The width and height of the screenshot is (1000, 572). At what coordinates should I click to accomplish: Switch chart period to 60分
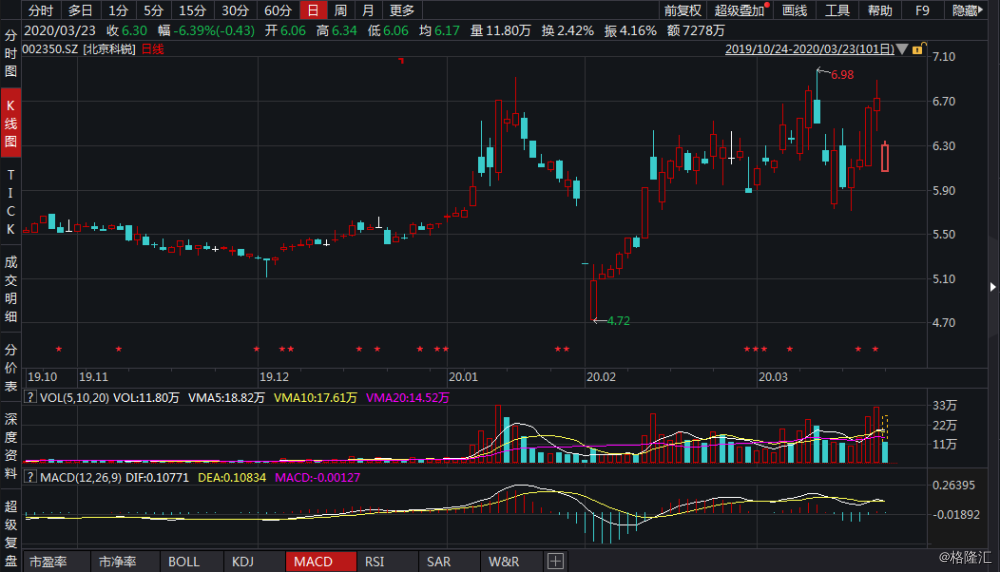278,11
